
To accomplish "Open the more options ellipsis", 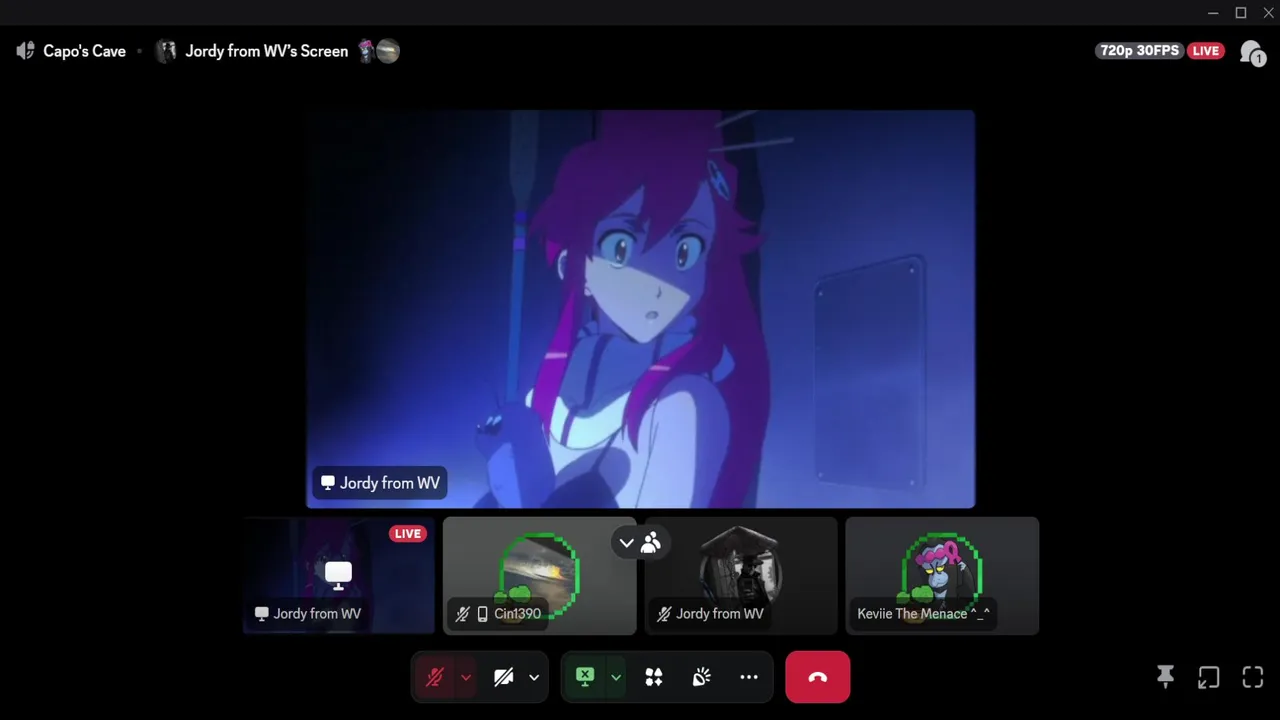I will click(x=749, y=677).
